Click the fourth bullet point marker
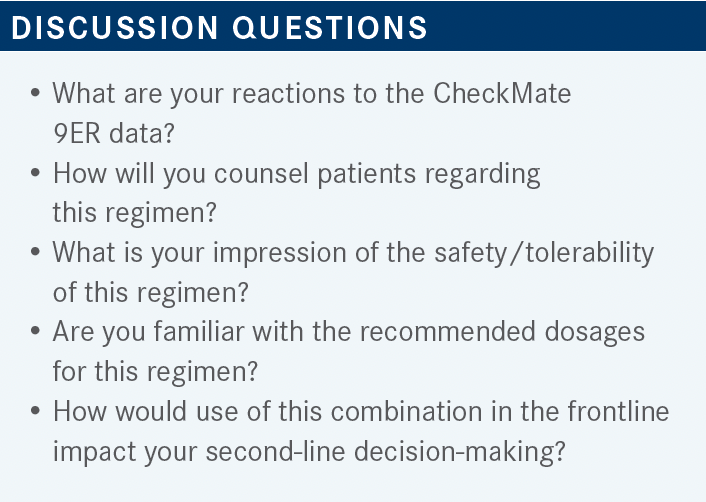 (x=36, y=331)
